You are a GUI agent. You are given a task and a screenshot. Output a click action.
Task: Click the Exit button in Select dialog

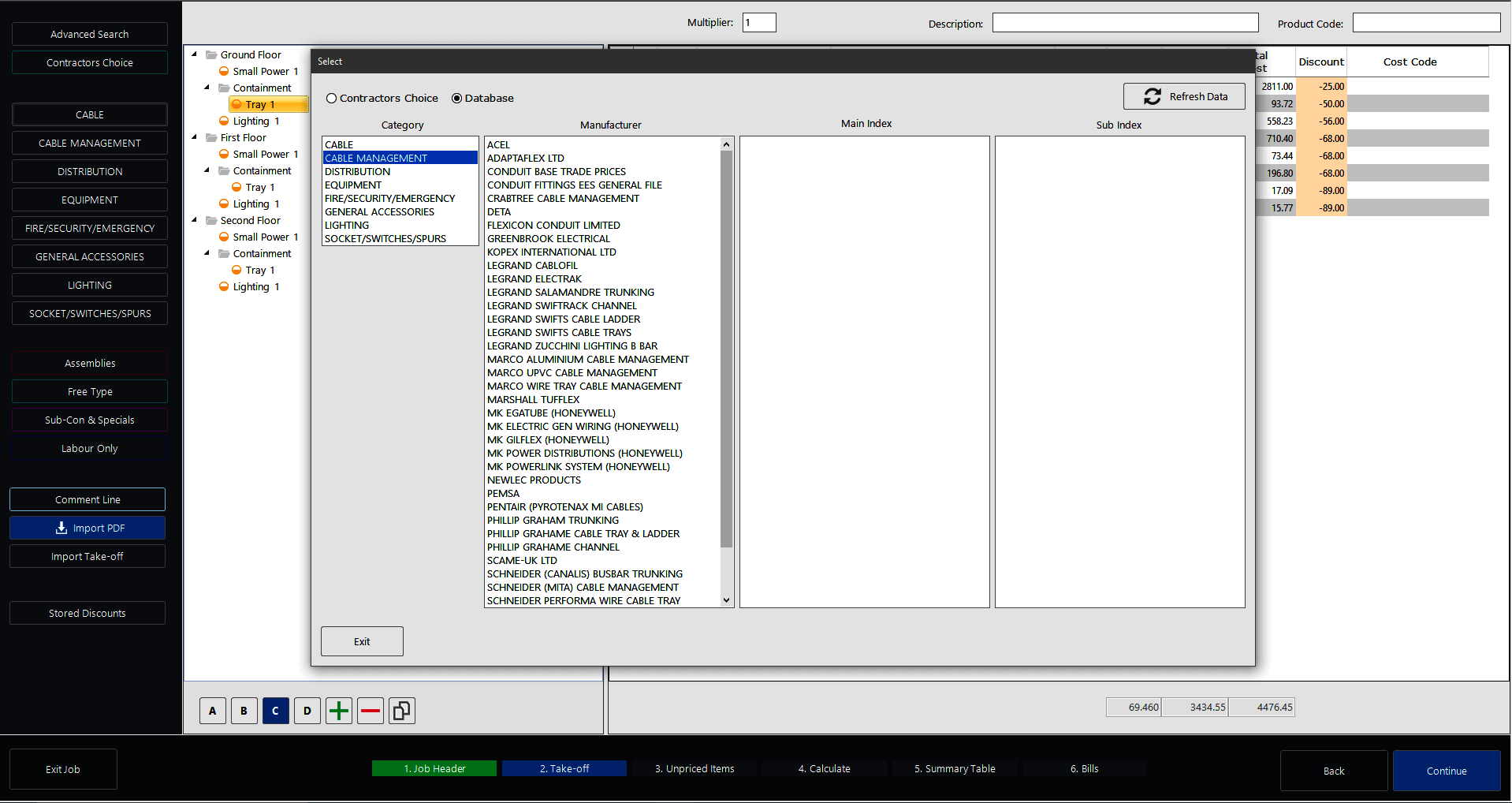point(362,641)
